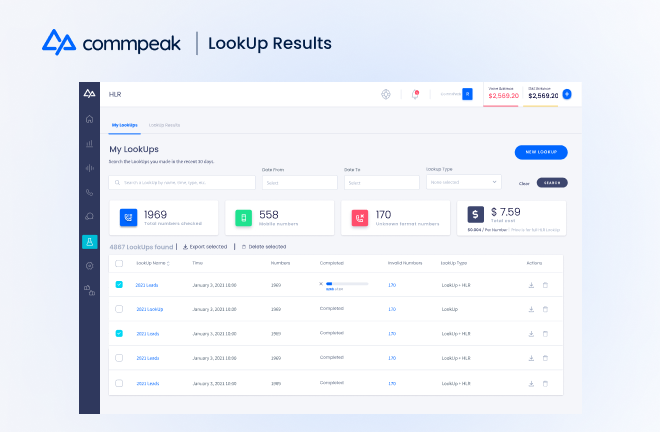Open the Date From select field
660x432 pixels.
pyautogui.click(x=300, y=183)
